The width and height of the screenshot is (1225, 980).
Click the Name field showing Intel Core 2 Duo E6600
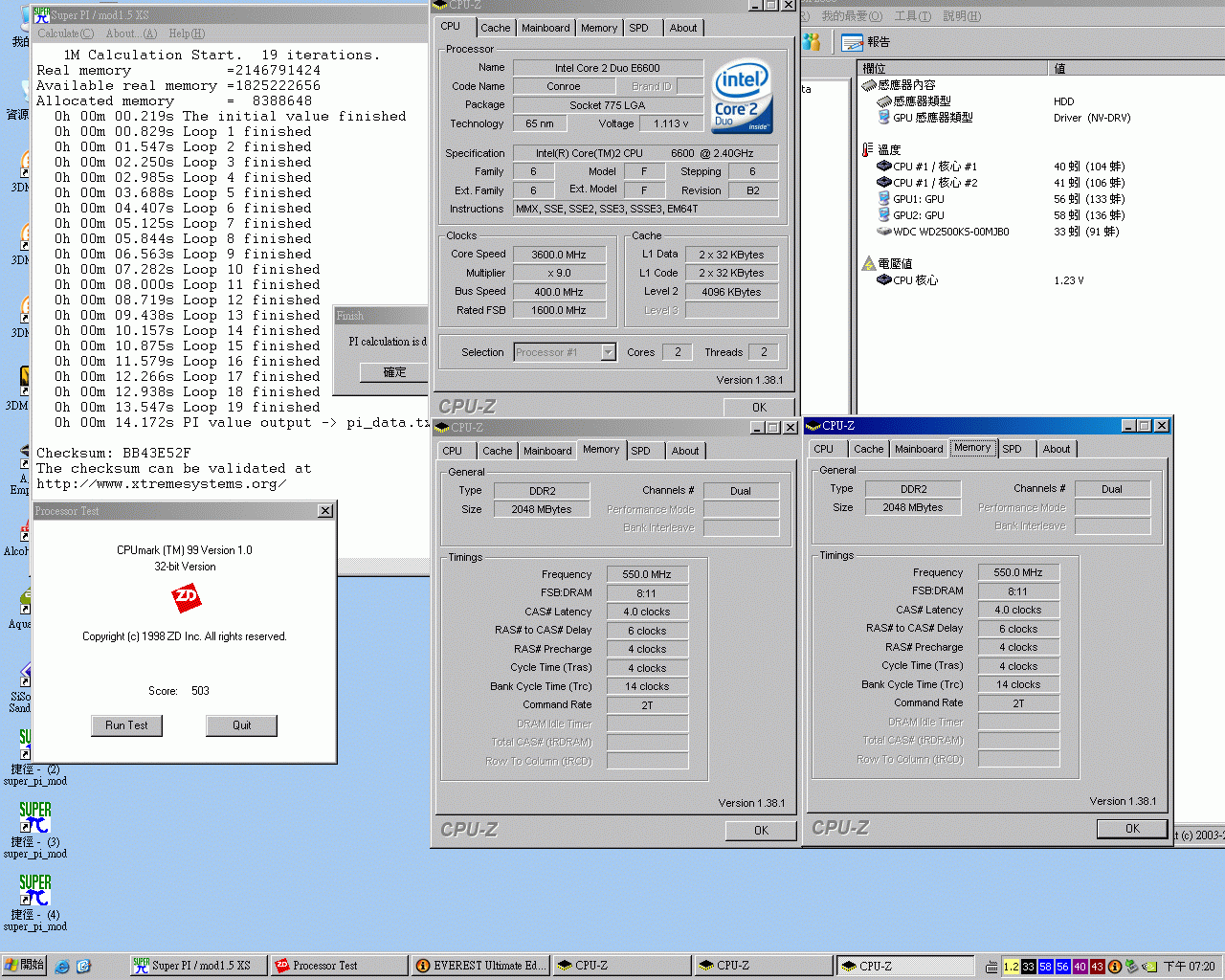pyautogui.click(x=608, y=68)
